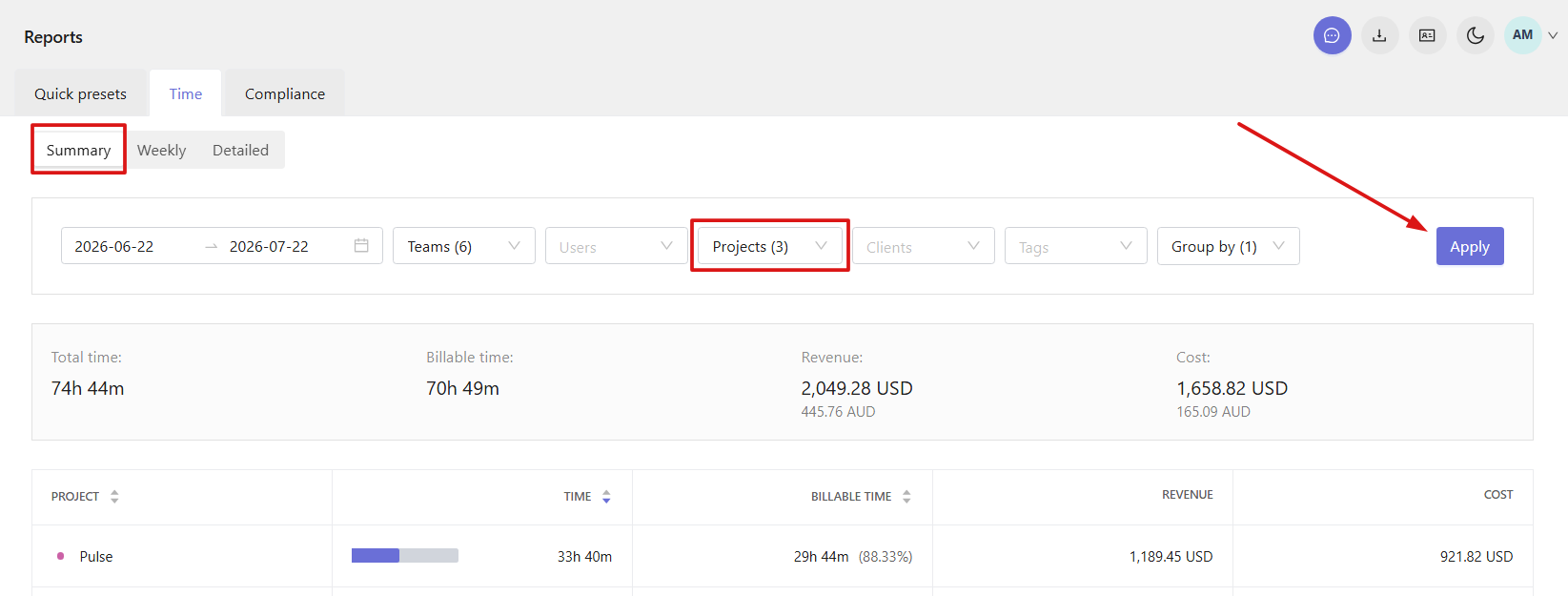
Task: Open the Compliance tab
Action: click(x=285, y=93)
